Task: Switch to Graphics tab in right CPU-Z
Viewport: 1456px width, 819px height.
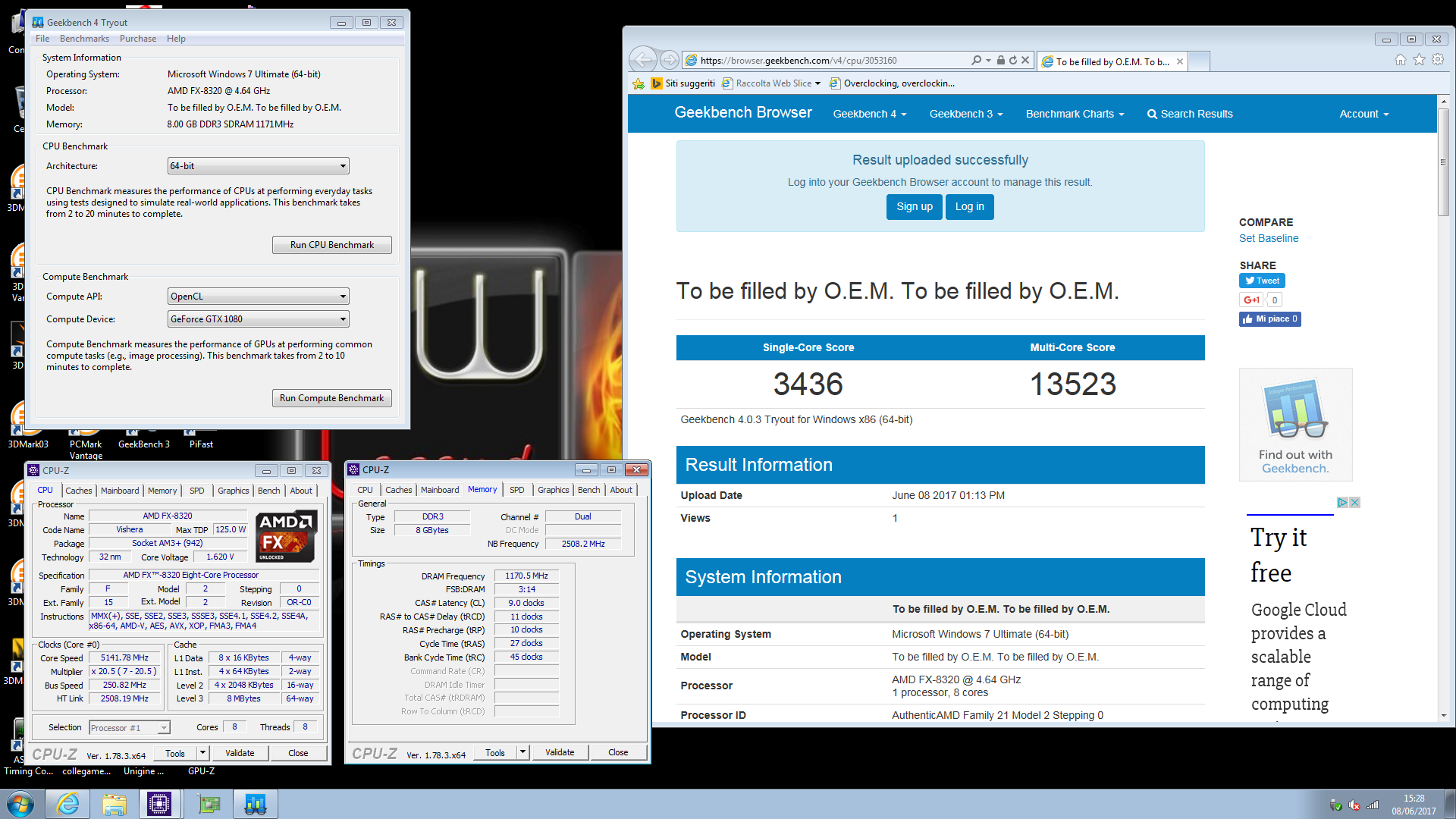Action: tap(553, 490)
